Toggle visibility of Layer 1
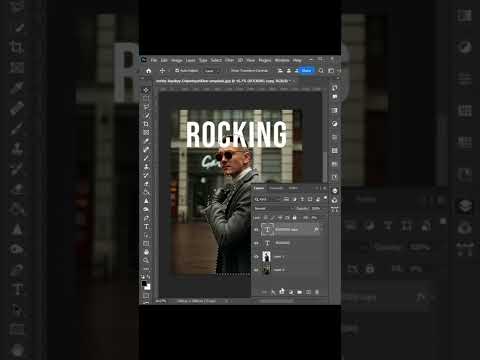 pos(256,257)
